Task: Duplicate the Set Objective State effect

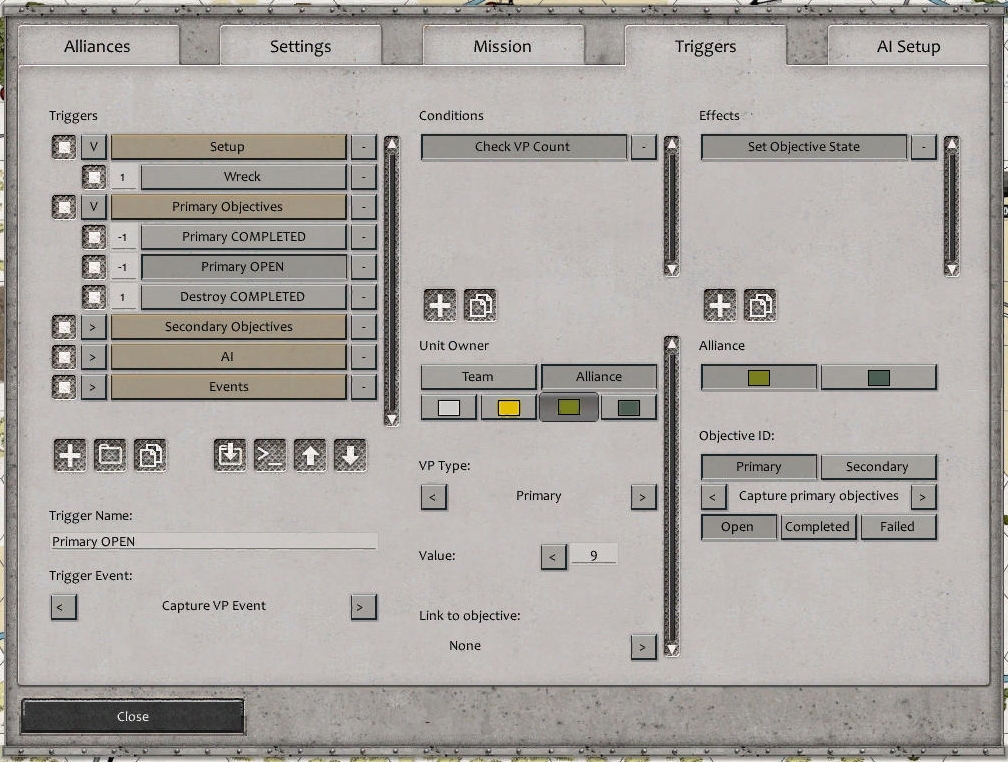Action: 760,305
